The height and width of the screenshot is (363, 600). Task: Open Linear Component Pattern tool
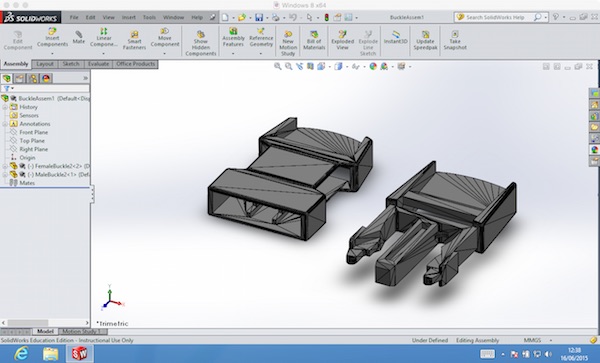click(104, 37)
